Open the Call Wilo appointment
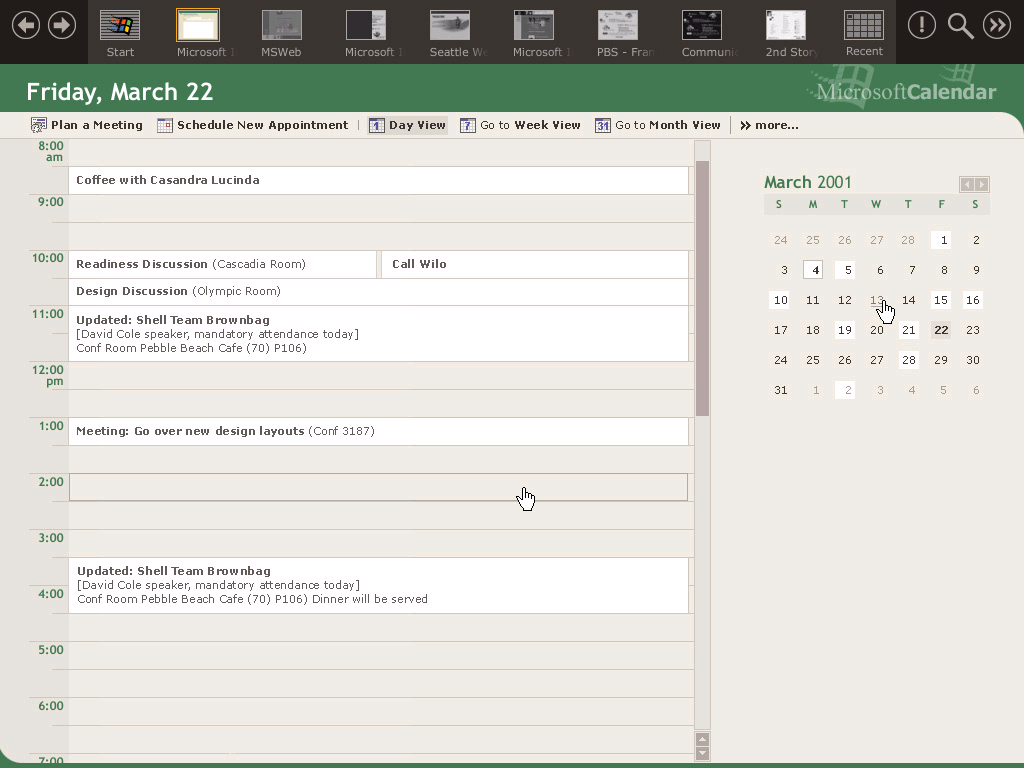Image resolution: width=1024 pixels, height=768 pixels. pyautogui.click(x=534, y=264)
